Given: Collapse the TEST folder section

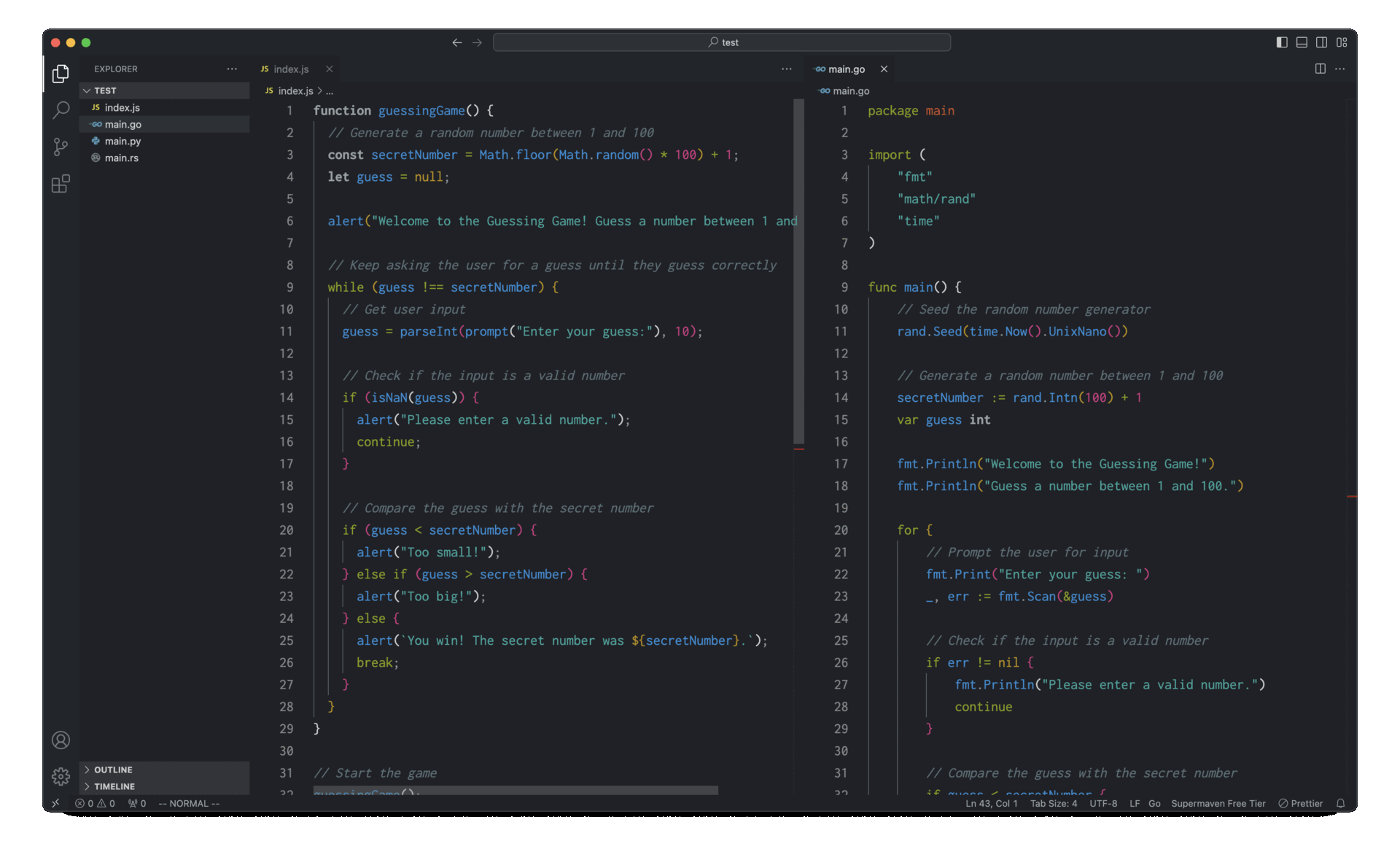Looking at the screenshot, I should point(164,90).
